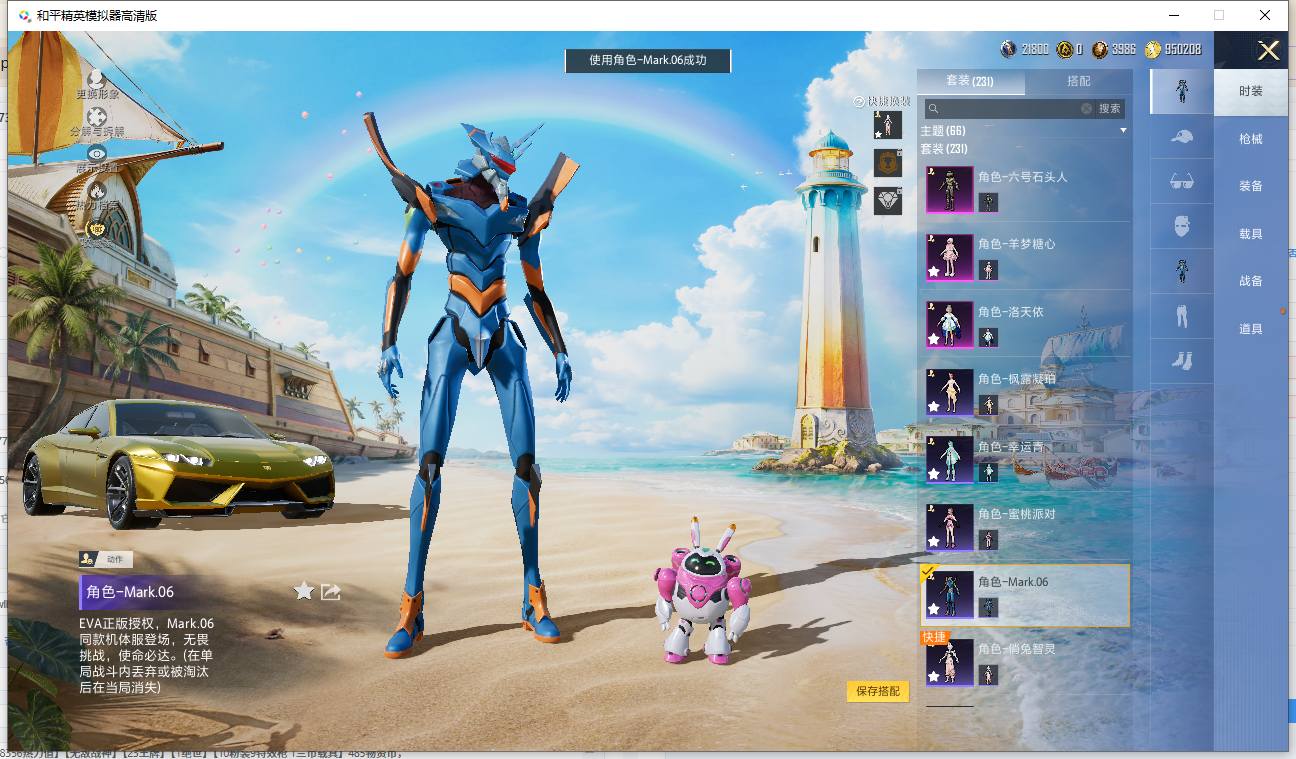Open the 动作 action selector above outfit name
The width and height of the screenshot is (1296, 759).
pyautogui.click(x=106, y=560)
